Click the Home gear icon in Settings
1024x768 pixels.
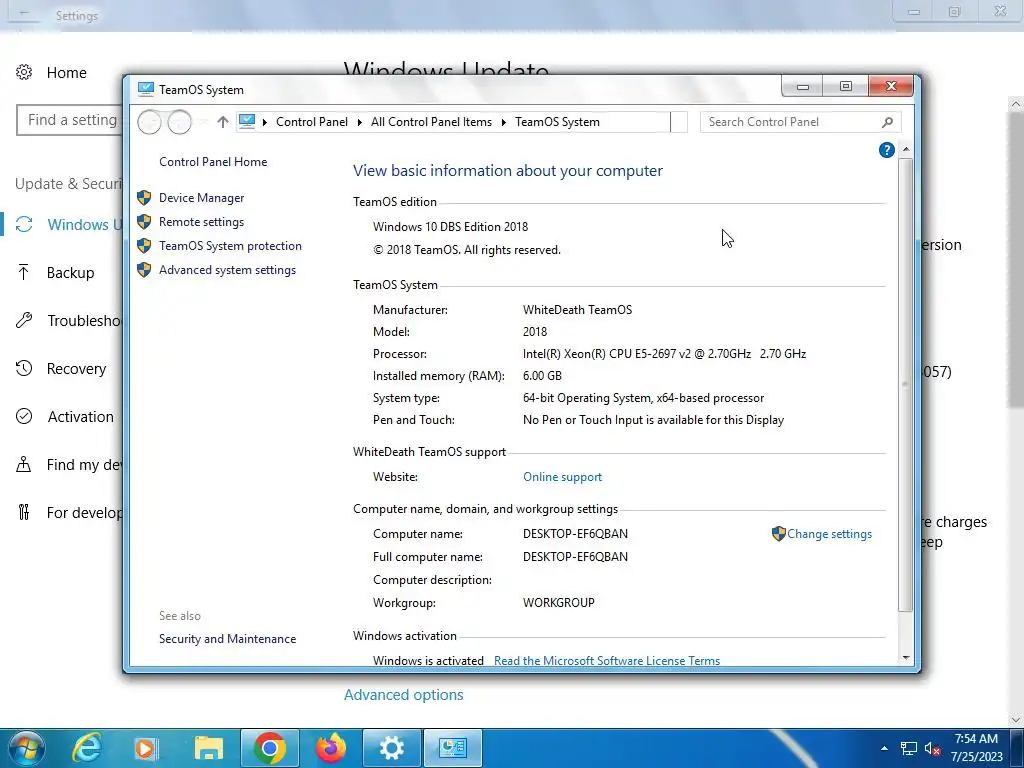tap(24, 72)
